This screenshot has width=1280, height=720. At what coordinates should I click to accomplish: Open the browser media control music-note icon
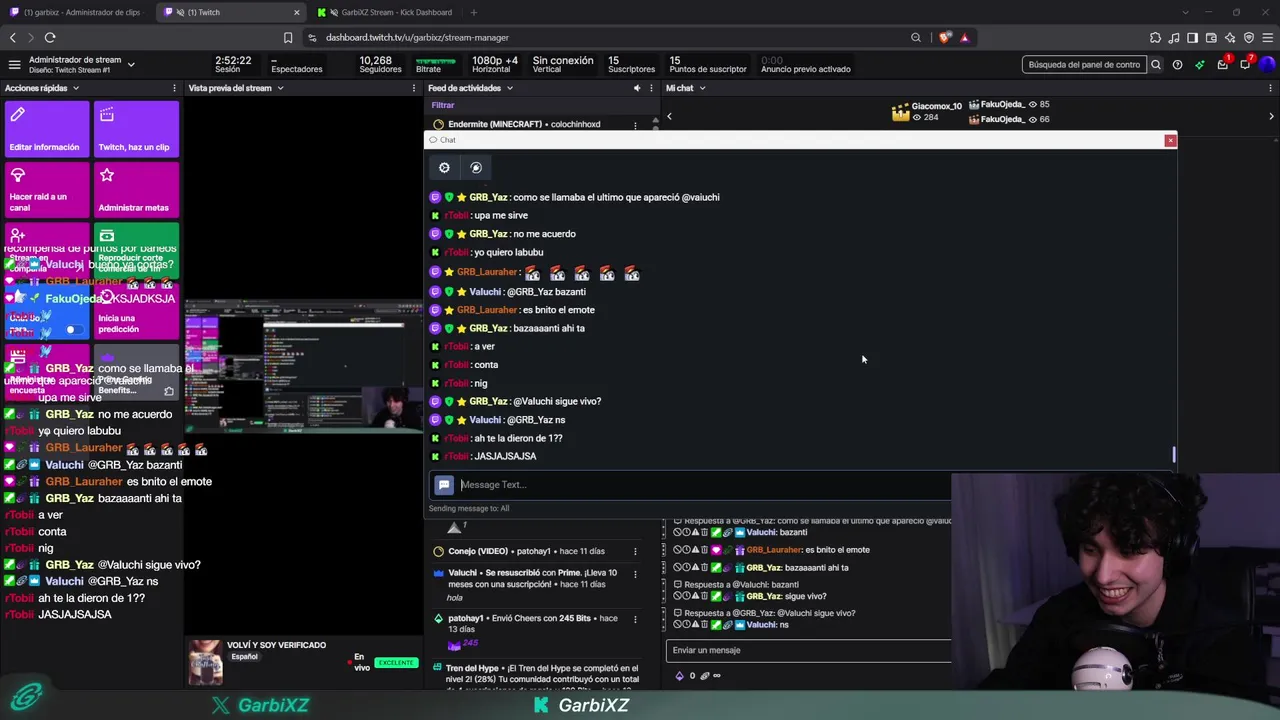tap(1174, 37)
